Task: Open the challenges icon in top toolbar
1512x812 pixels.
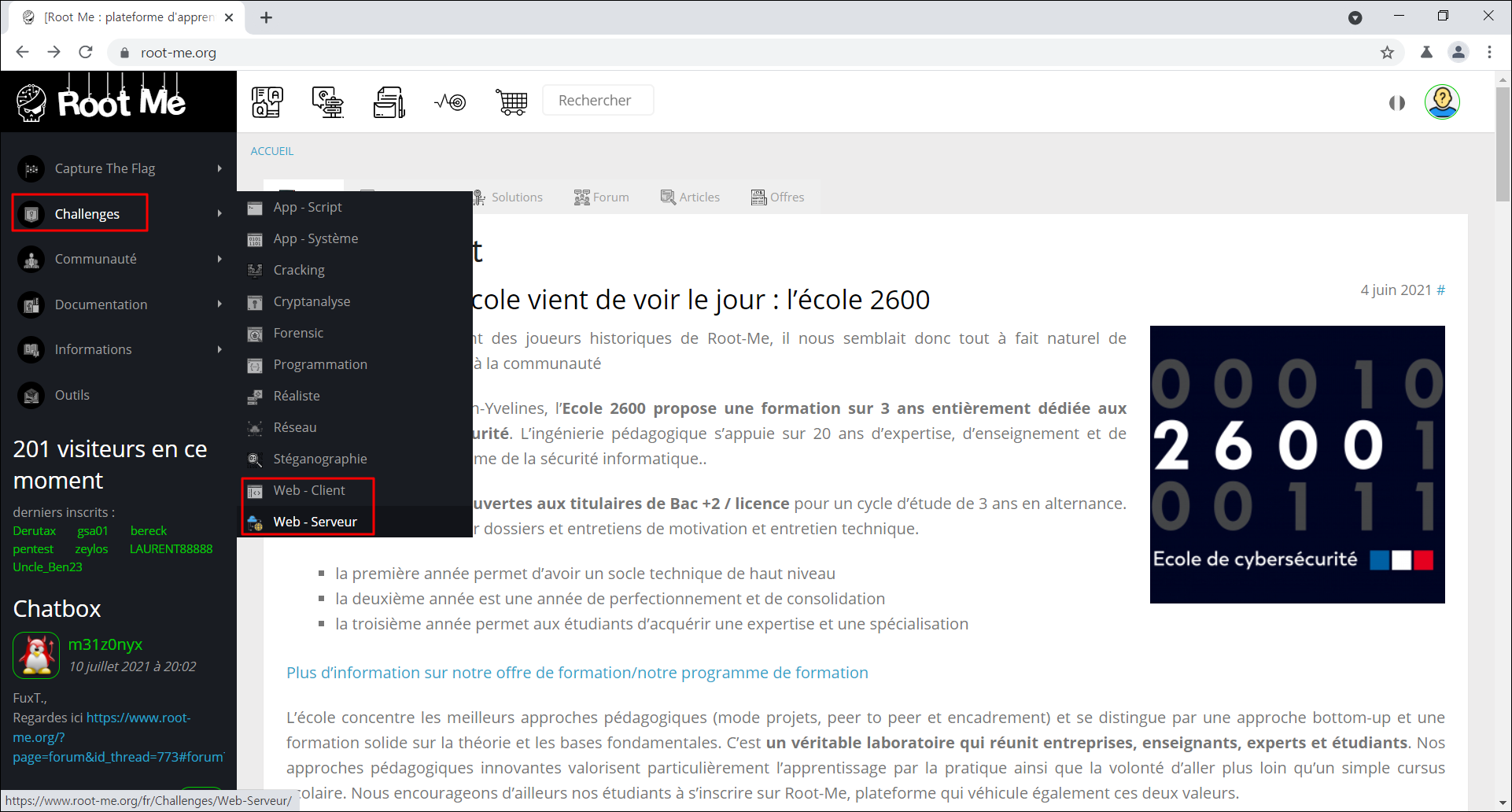Action: 267,101
